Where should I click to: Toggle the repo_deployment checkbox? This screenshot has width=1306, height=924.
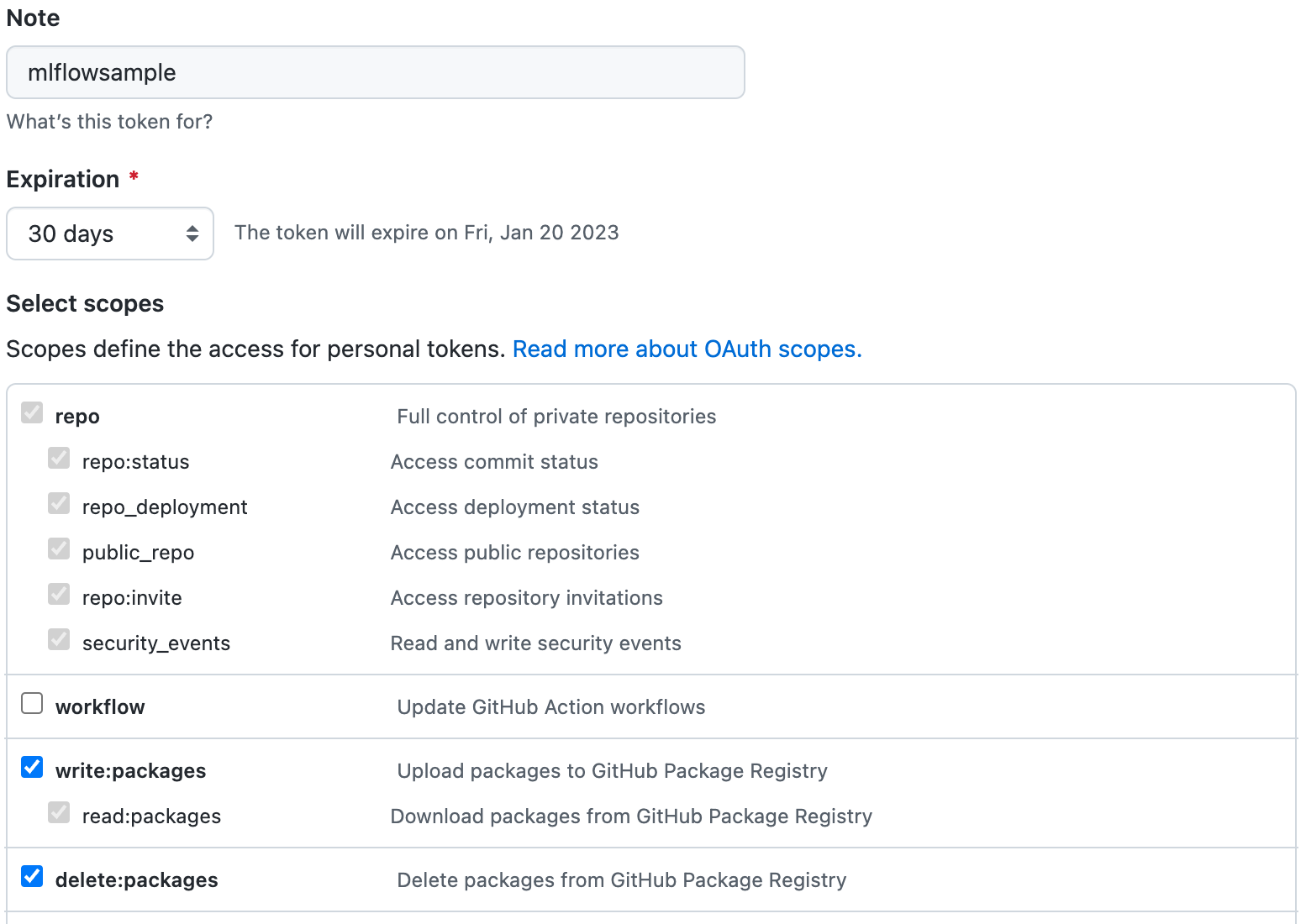[59, 503]
